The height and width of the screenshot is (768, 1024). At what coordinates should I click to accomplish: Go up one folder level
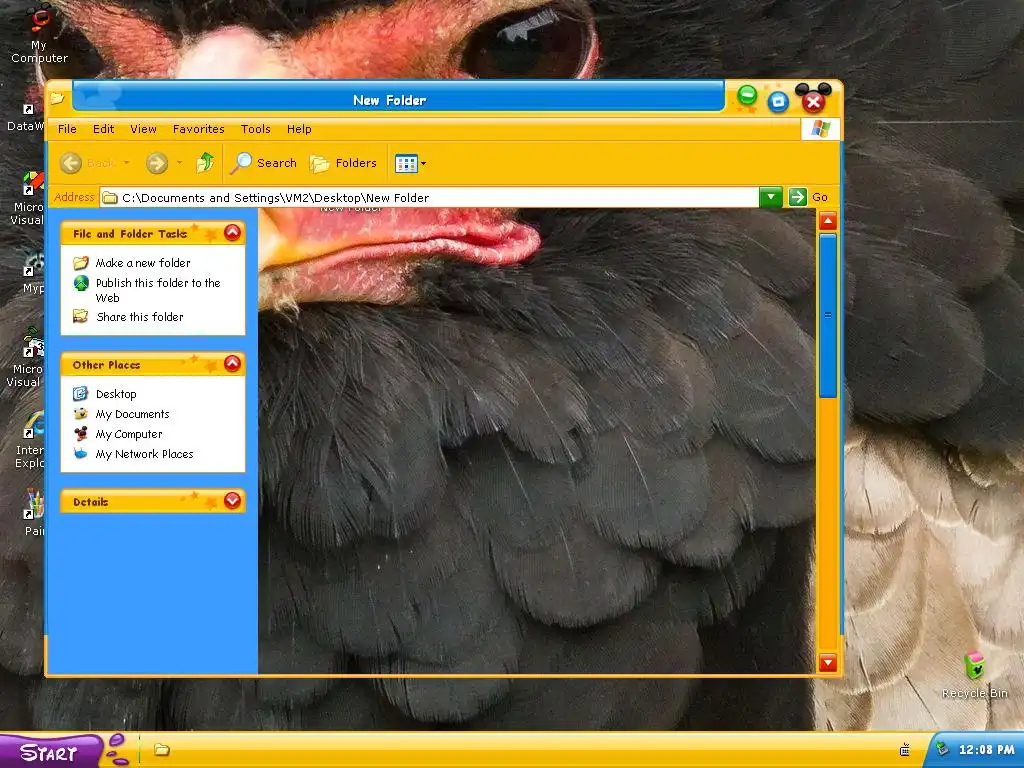pyautogui.click(x=205, y=163)
